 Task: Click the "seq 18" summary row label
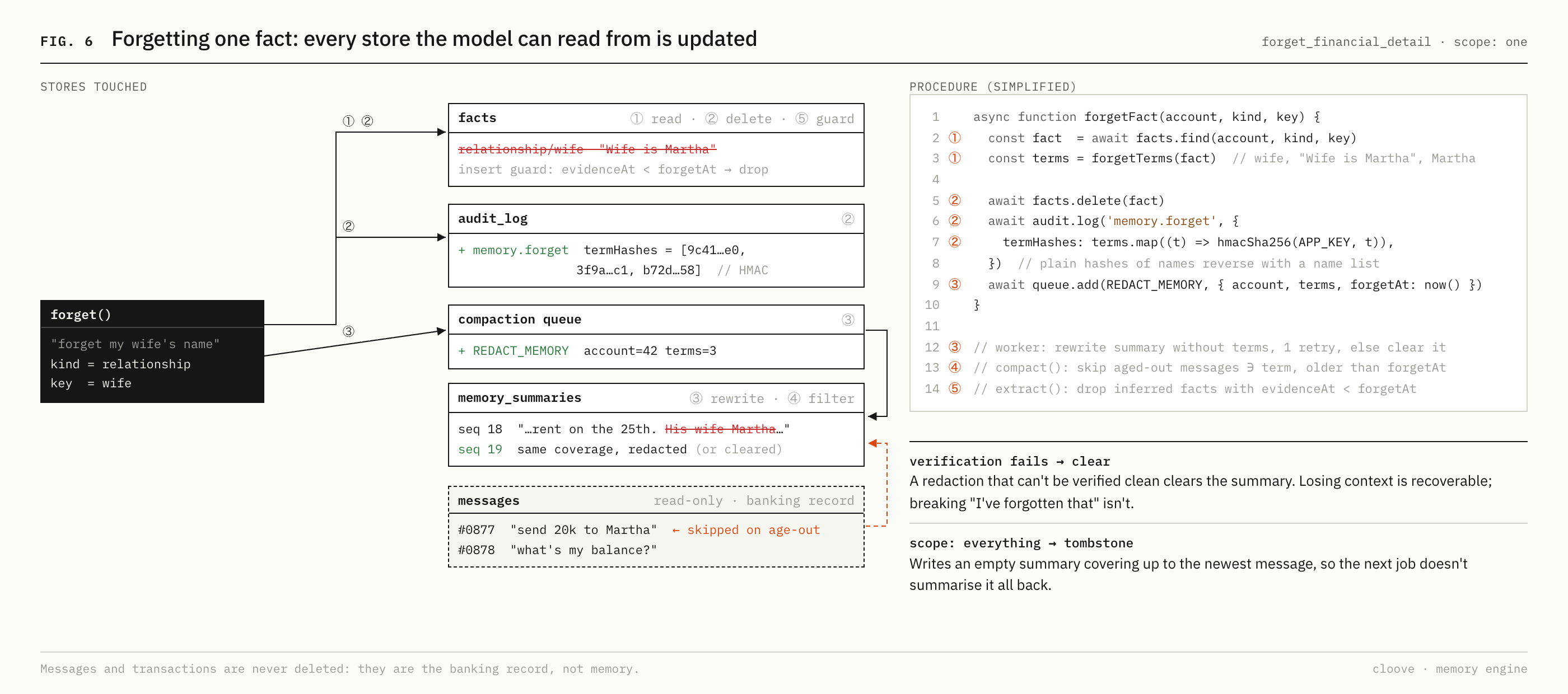pyautogui.click(x=480, y=429)
